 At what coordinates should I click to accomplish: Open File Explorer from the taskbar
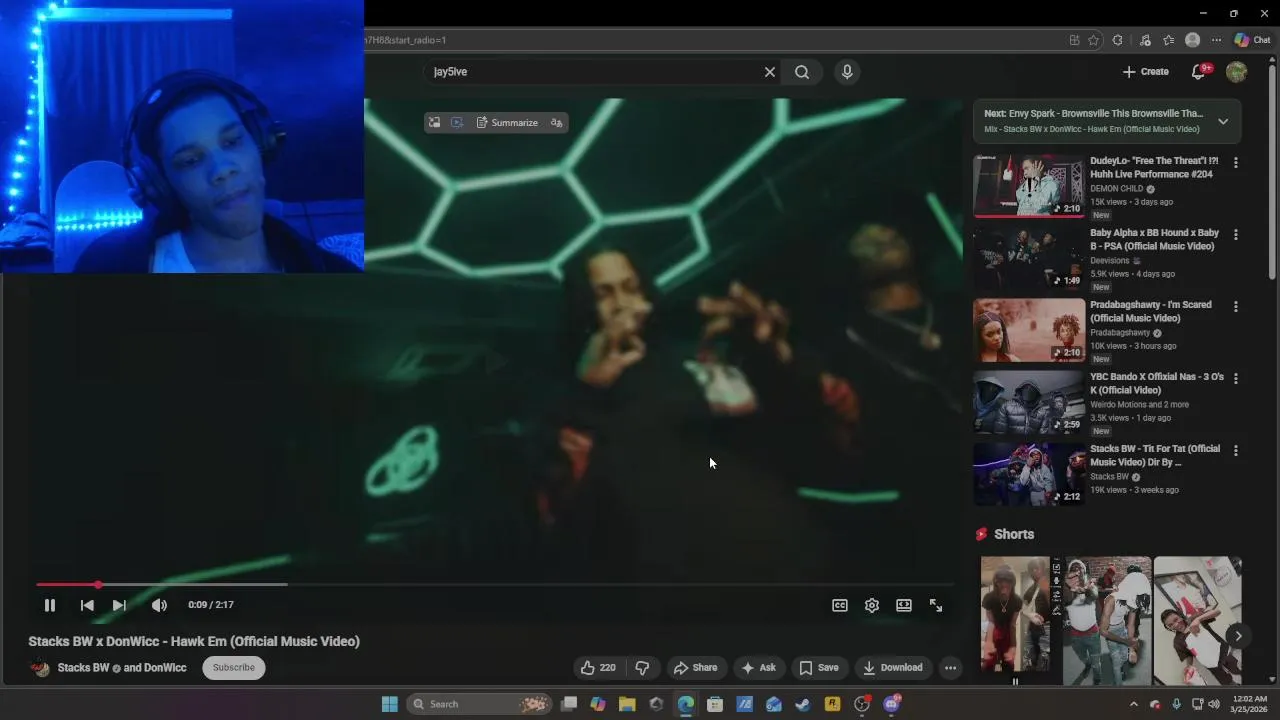tap(627, 704)
